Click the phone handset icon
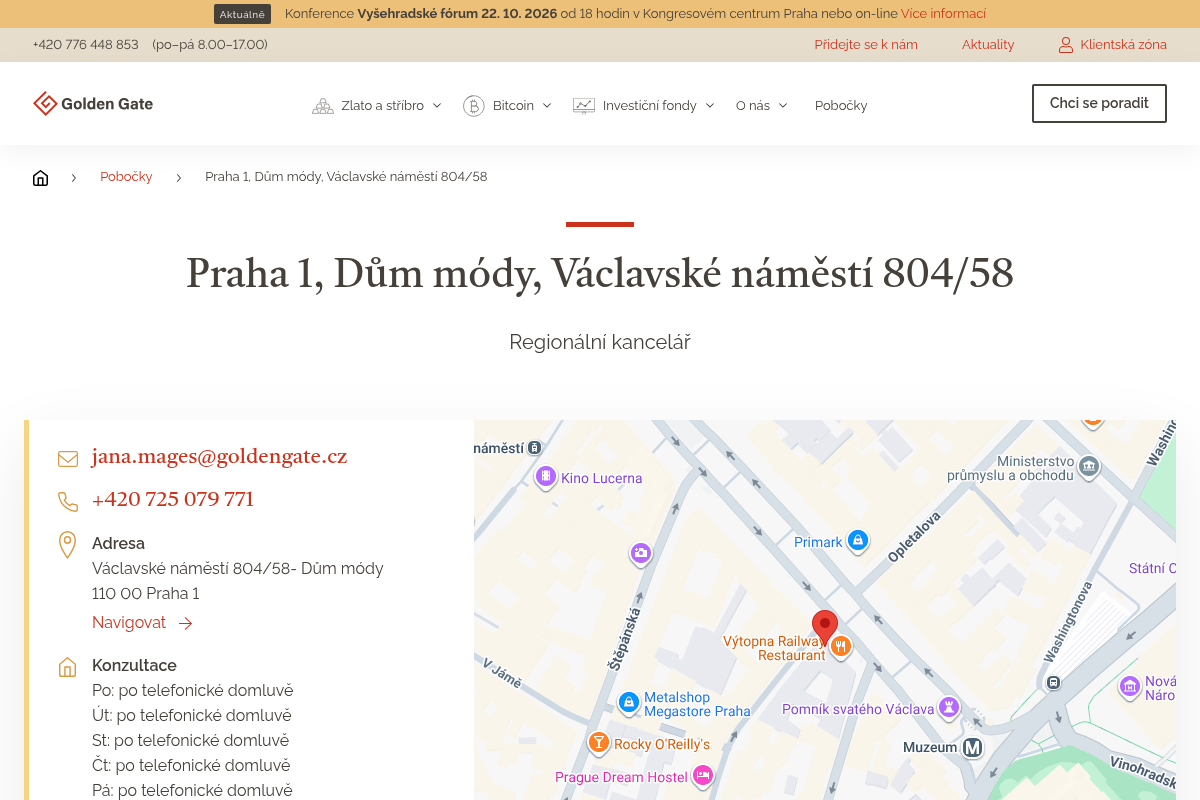 68,502
